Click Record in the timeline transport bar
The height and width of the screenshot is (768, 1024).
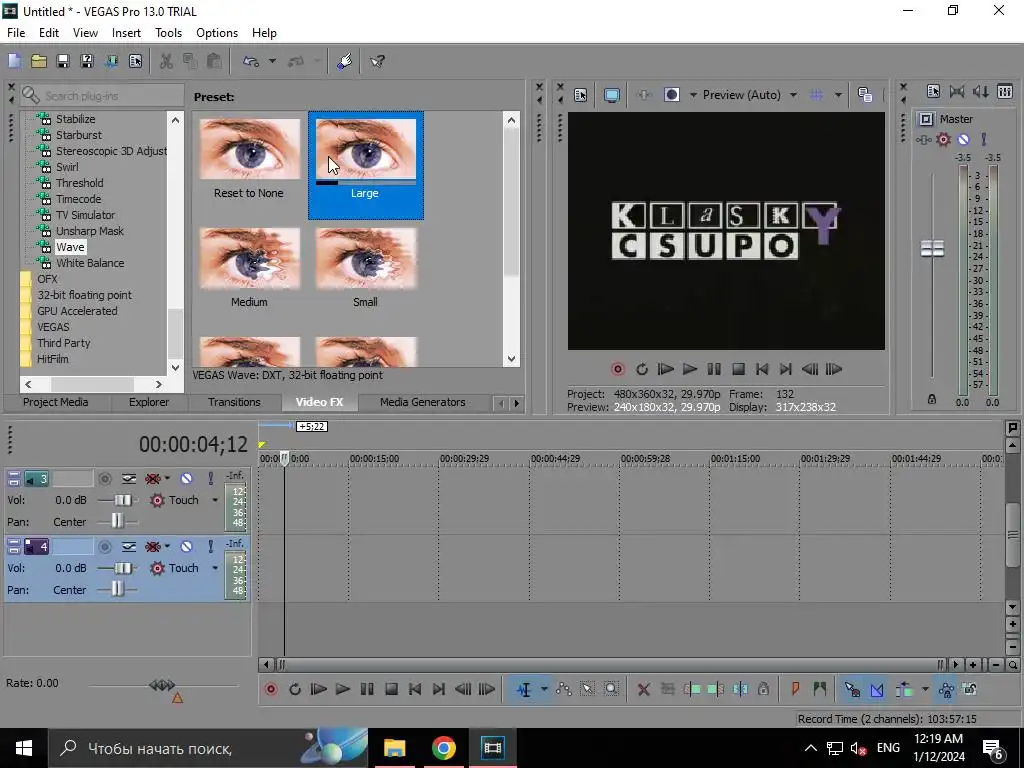(x=270, y=689)
